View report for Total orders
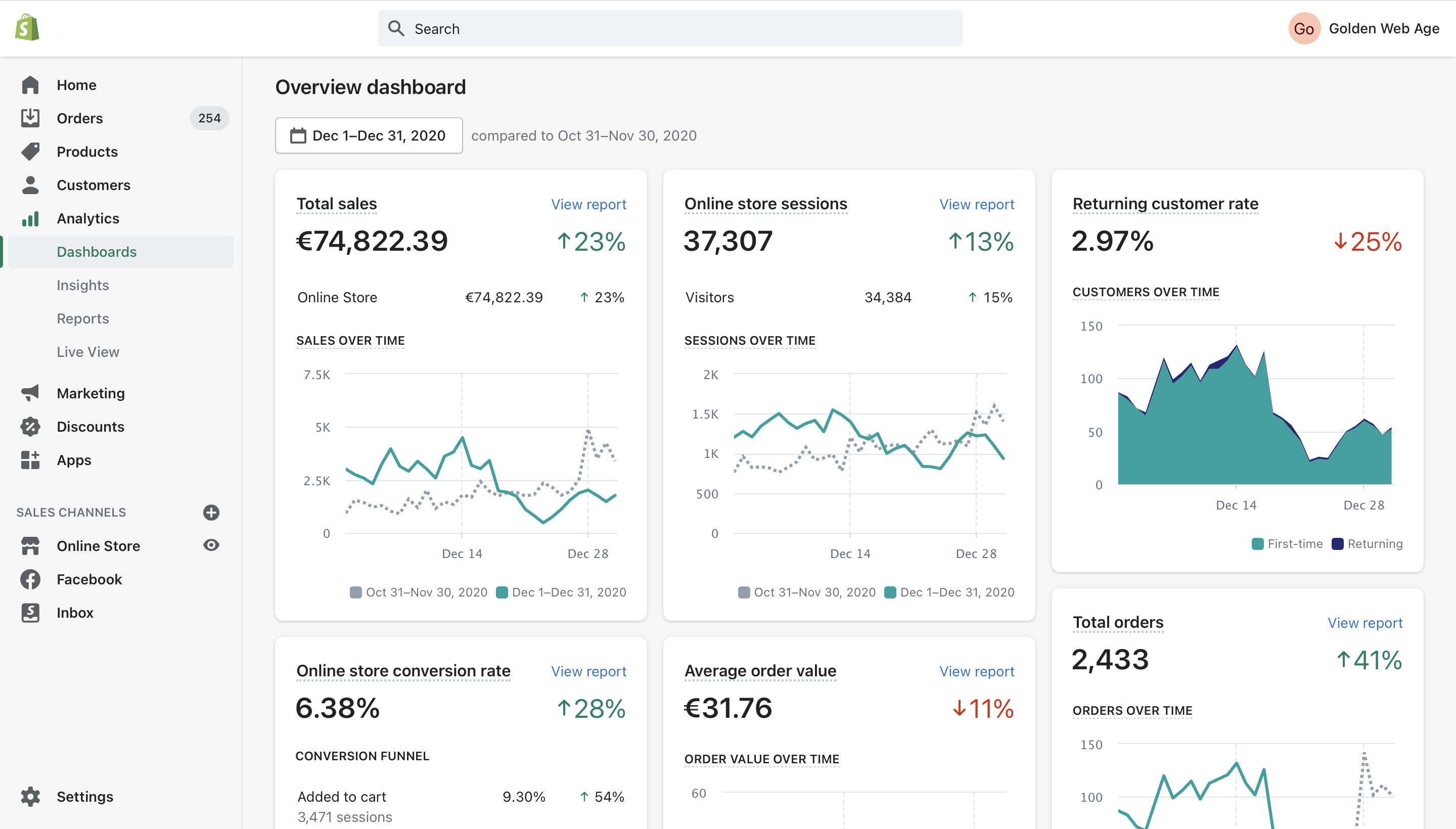 [x=1366, y=623]
